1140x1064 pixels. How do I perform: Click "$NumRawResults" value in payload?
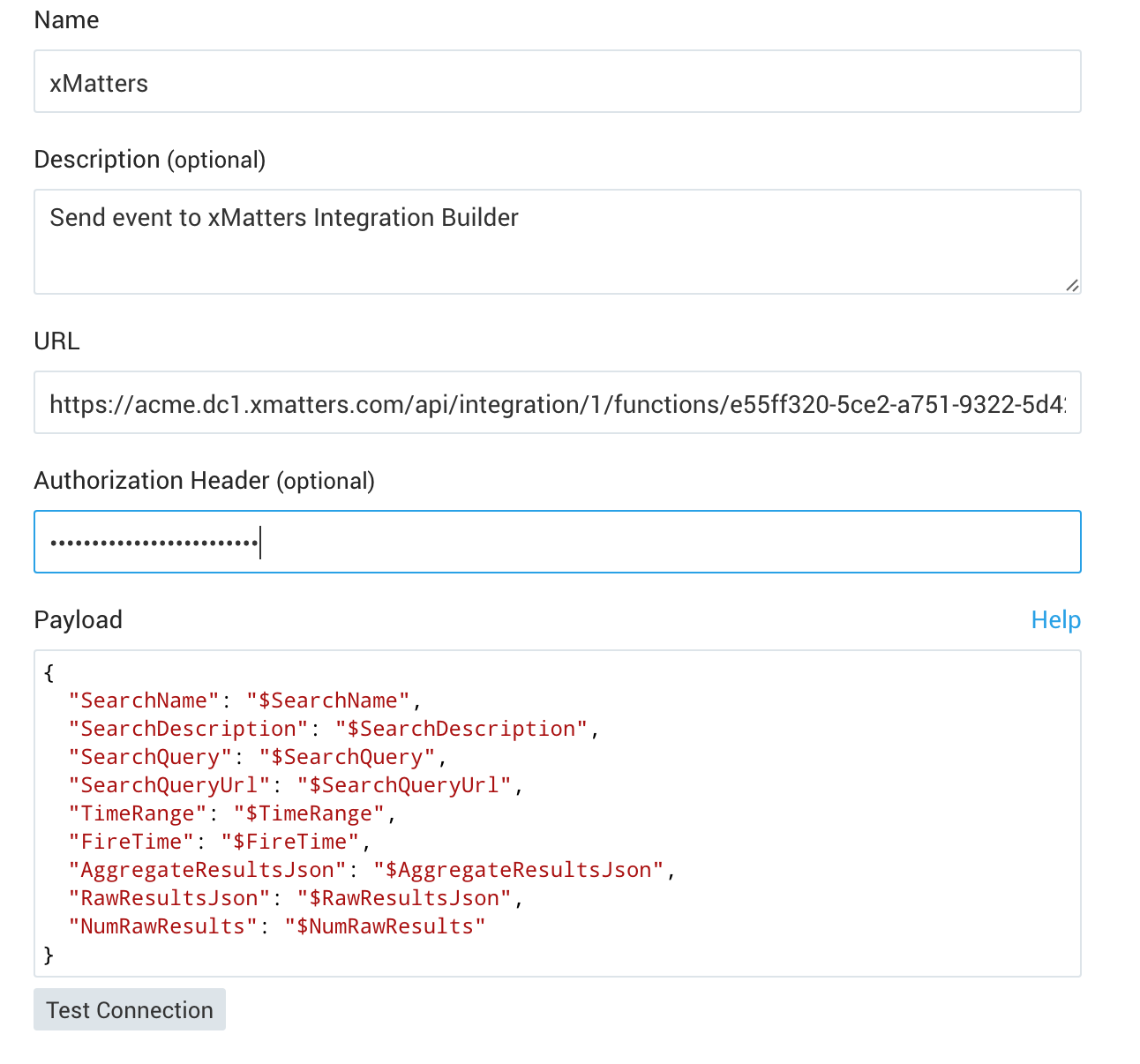pos(386,926)
